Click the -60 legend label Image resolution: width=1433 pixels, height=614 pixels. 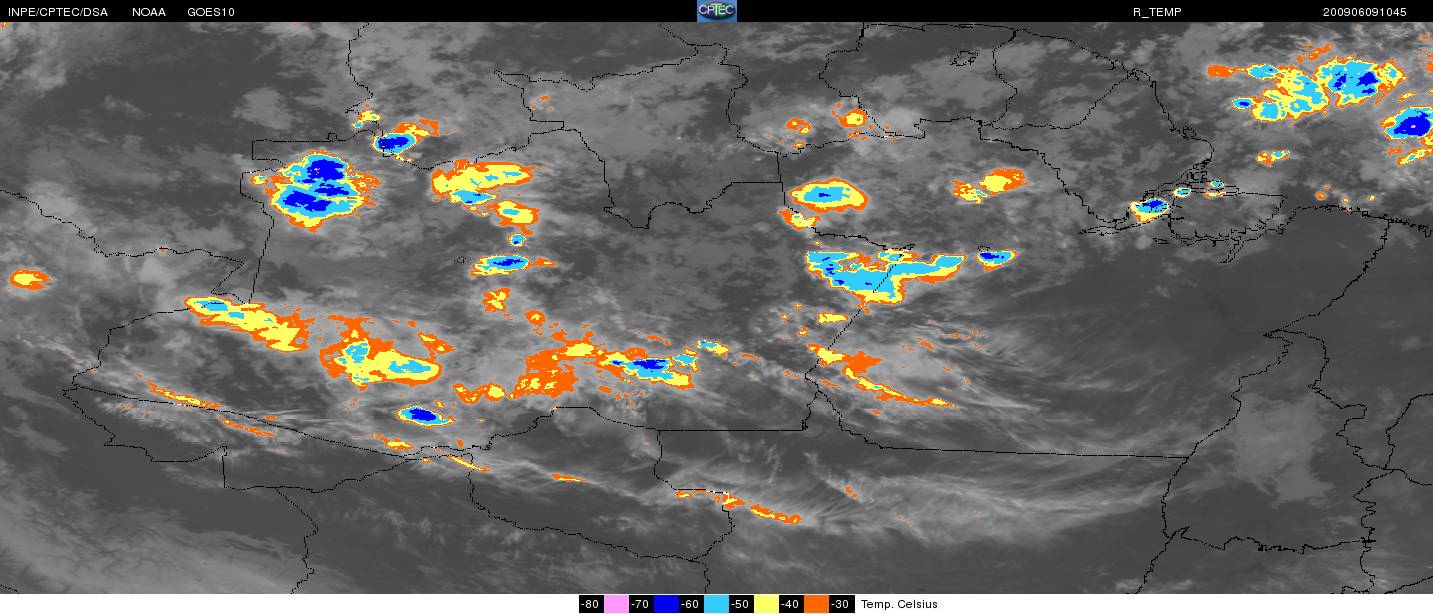[691, 604]
